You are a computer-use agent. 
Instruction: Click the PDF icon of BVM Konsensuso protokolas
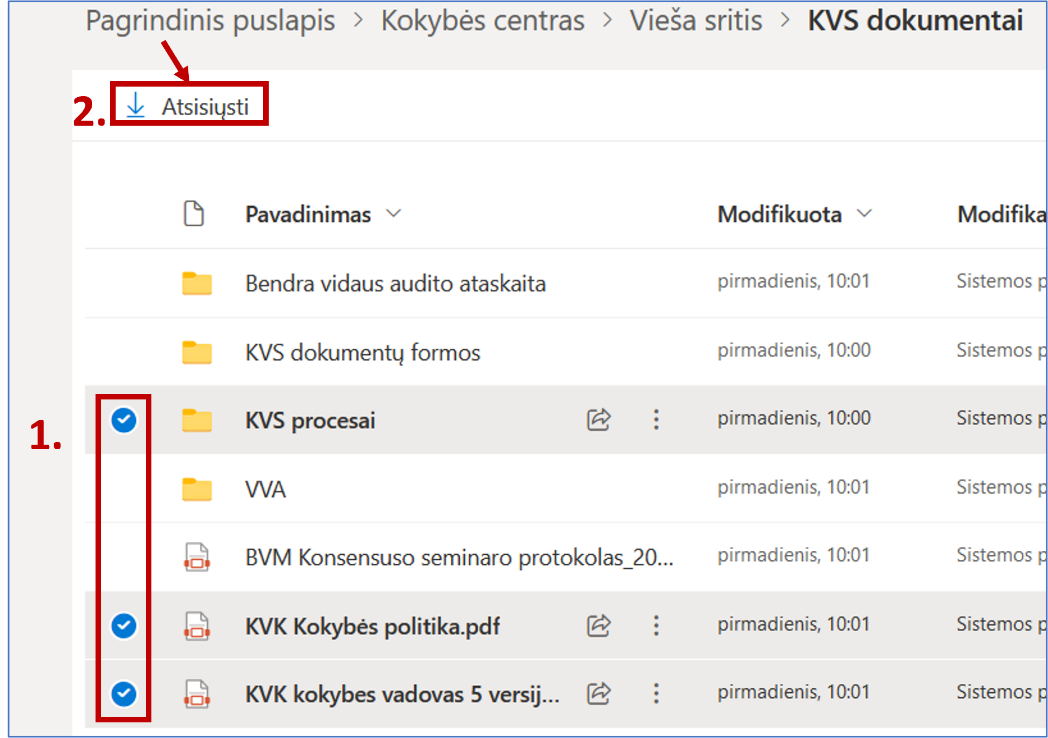197,557
